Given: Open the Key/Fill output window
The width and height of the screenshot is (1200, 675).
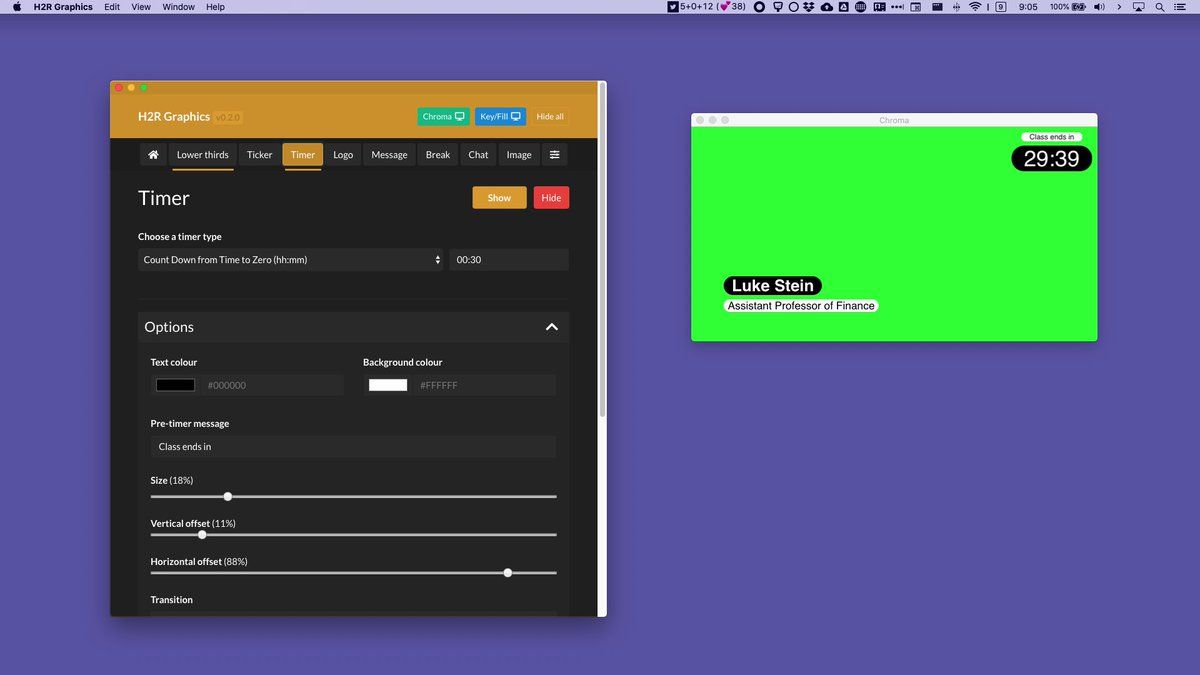Looking at the screenshot, I should 500,117.
